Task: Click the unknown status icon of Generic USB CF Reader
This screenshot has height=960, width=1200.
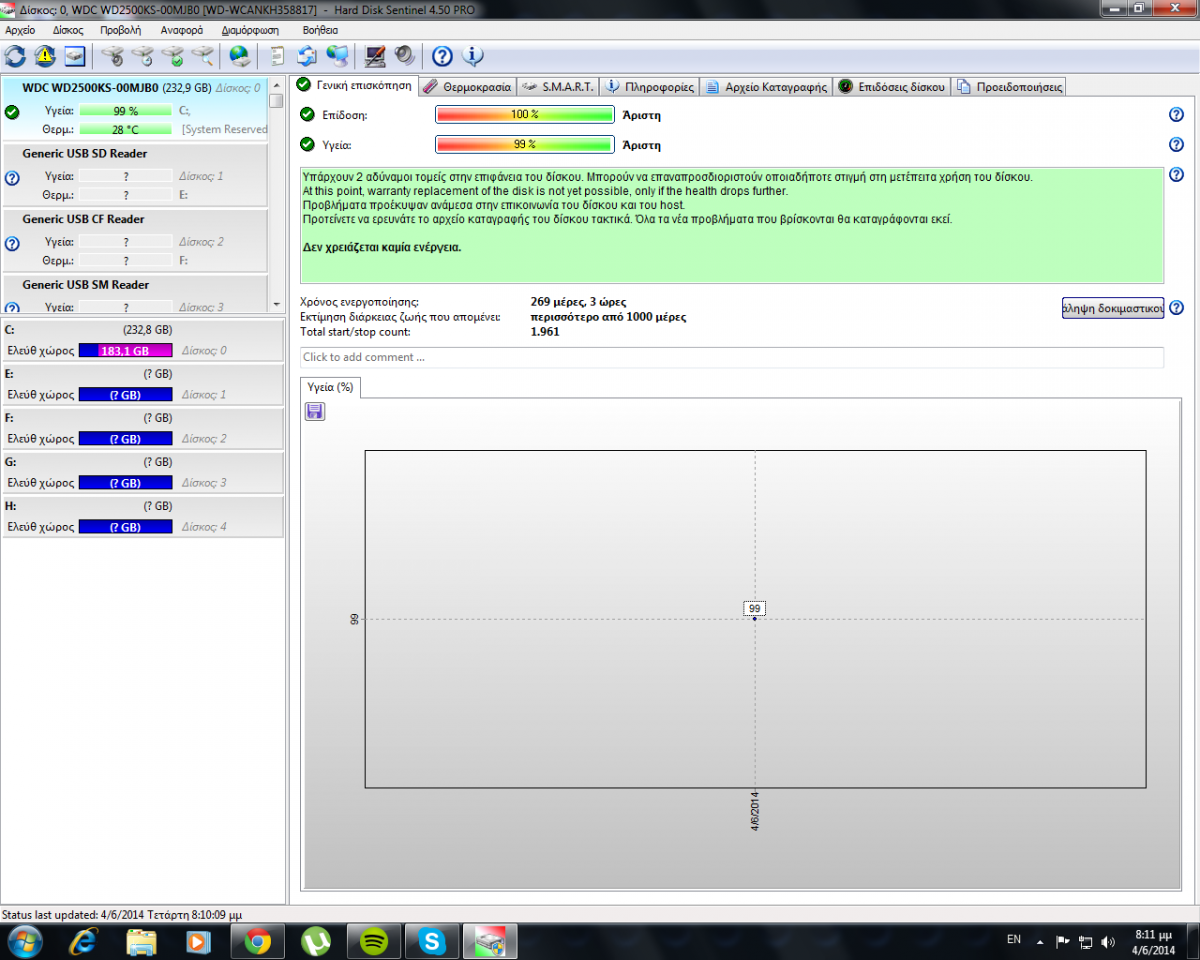Action: coord(12,243)
